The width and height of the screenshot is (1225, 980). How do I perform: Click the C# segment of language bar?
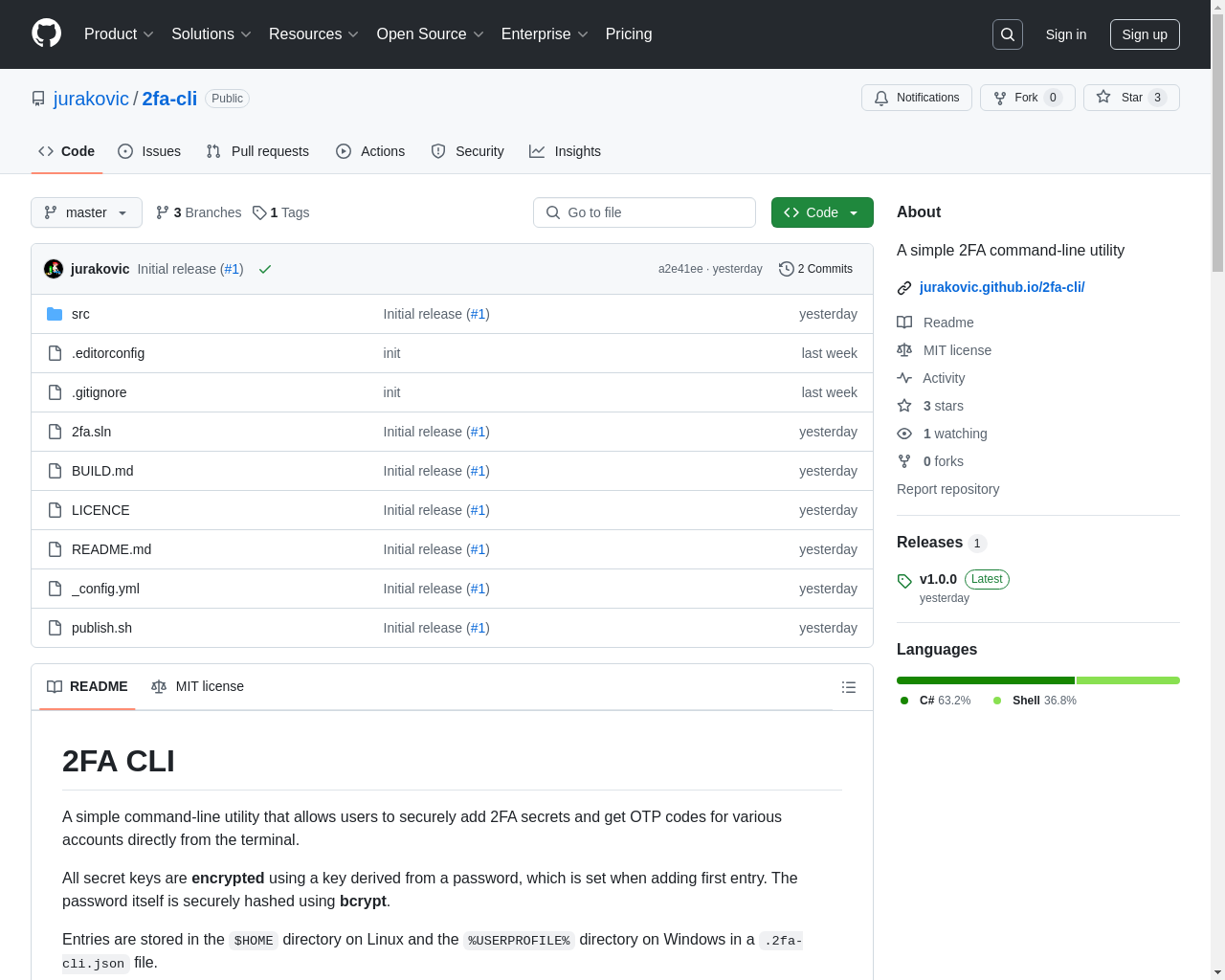tap(986, 680)
